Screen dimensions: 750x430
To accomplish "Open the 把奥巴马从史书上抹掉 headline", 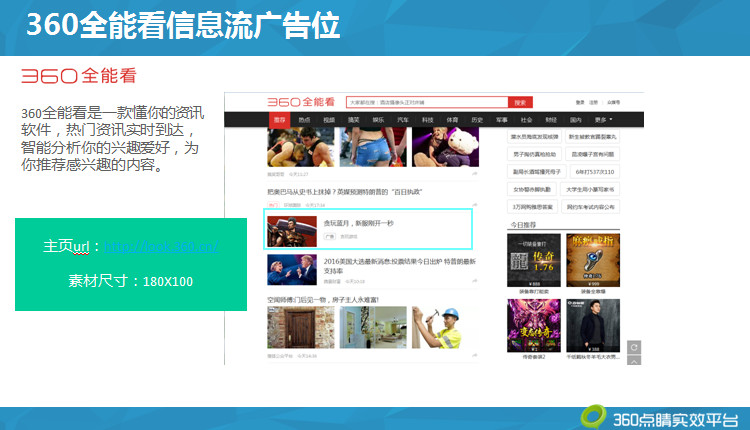I will click(344, 192).
